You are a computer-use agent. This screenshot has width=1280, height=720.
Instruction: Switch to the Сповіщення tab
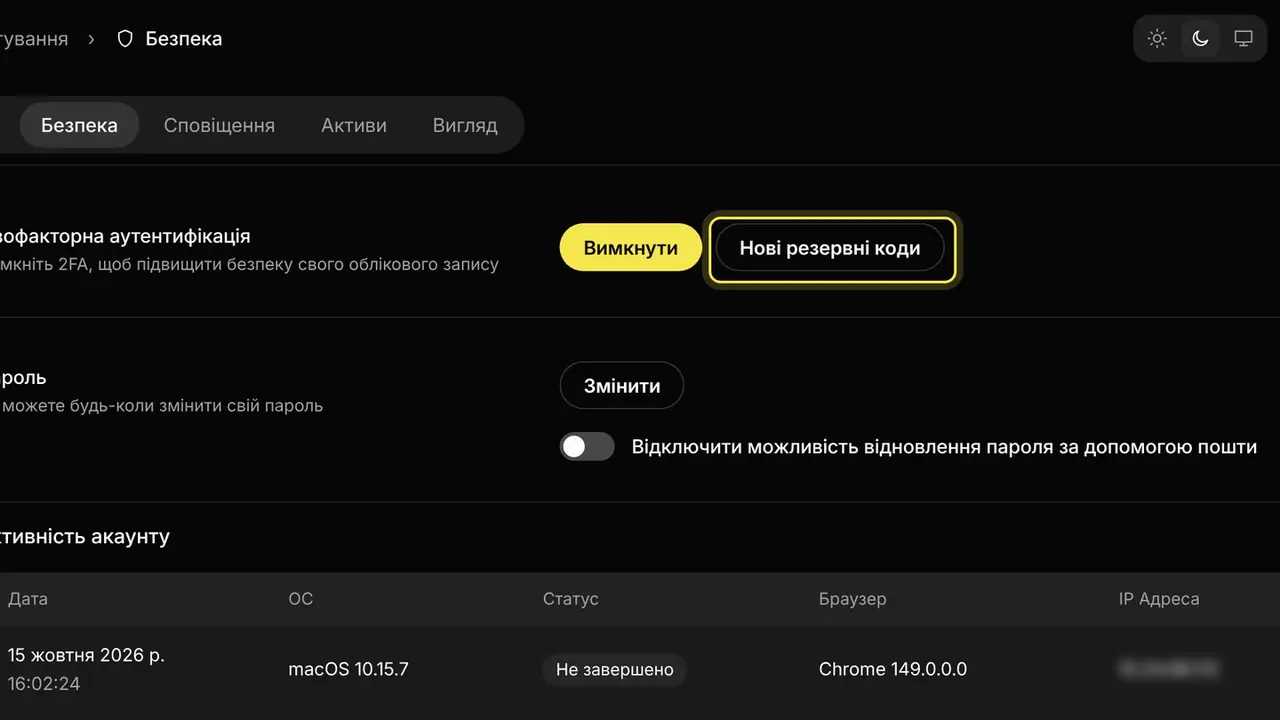click(x=219, y=125)
